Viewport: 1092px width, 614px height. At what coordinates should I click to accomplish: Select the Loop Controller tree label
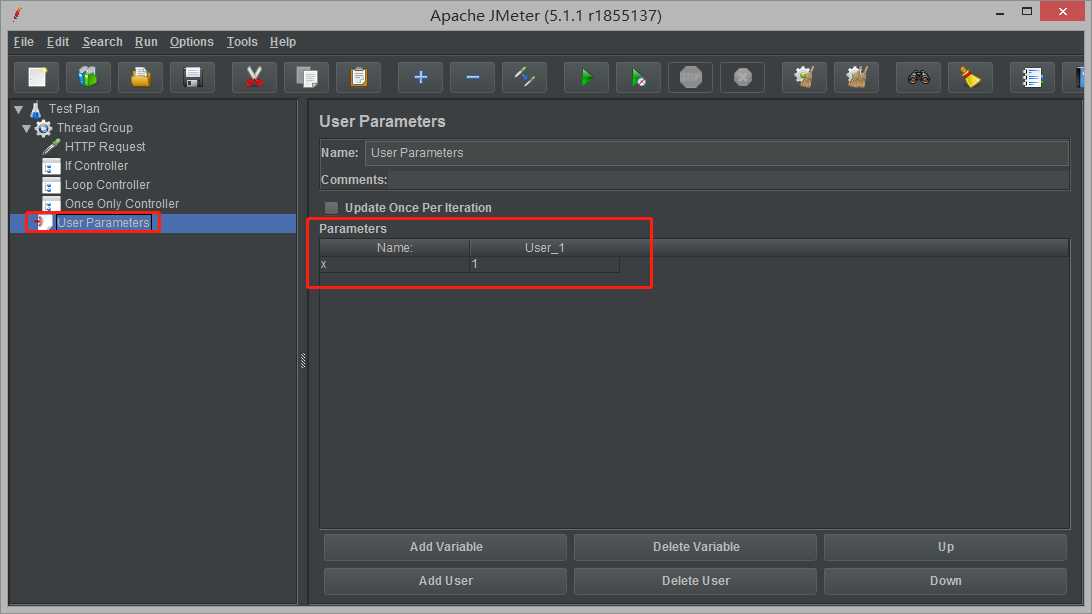(107, 185)
